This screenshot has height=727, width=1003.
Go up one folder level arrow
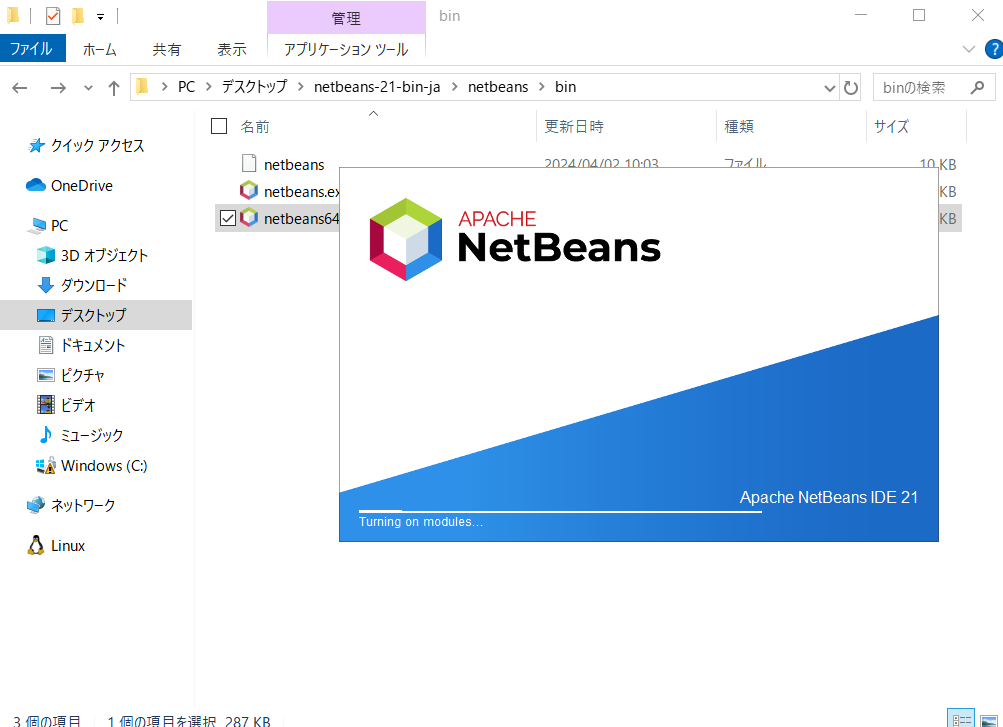point(114,88)
